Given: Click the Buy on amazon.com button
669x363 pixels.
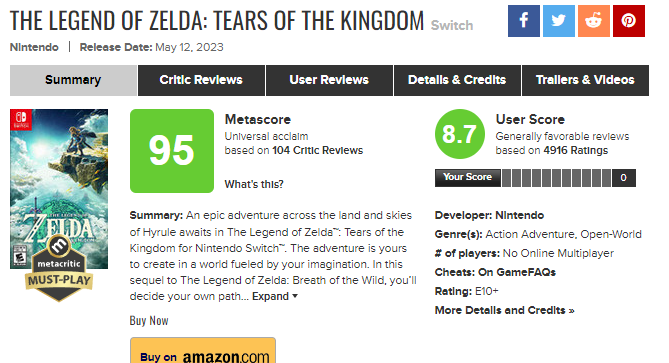Looking at the screenshot, I should coord(203,351).
